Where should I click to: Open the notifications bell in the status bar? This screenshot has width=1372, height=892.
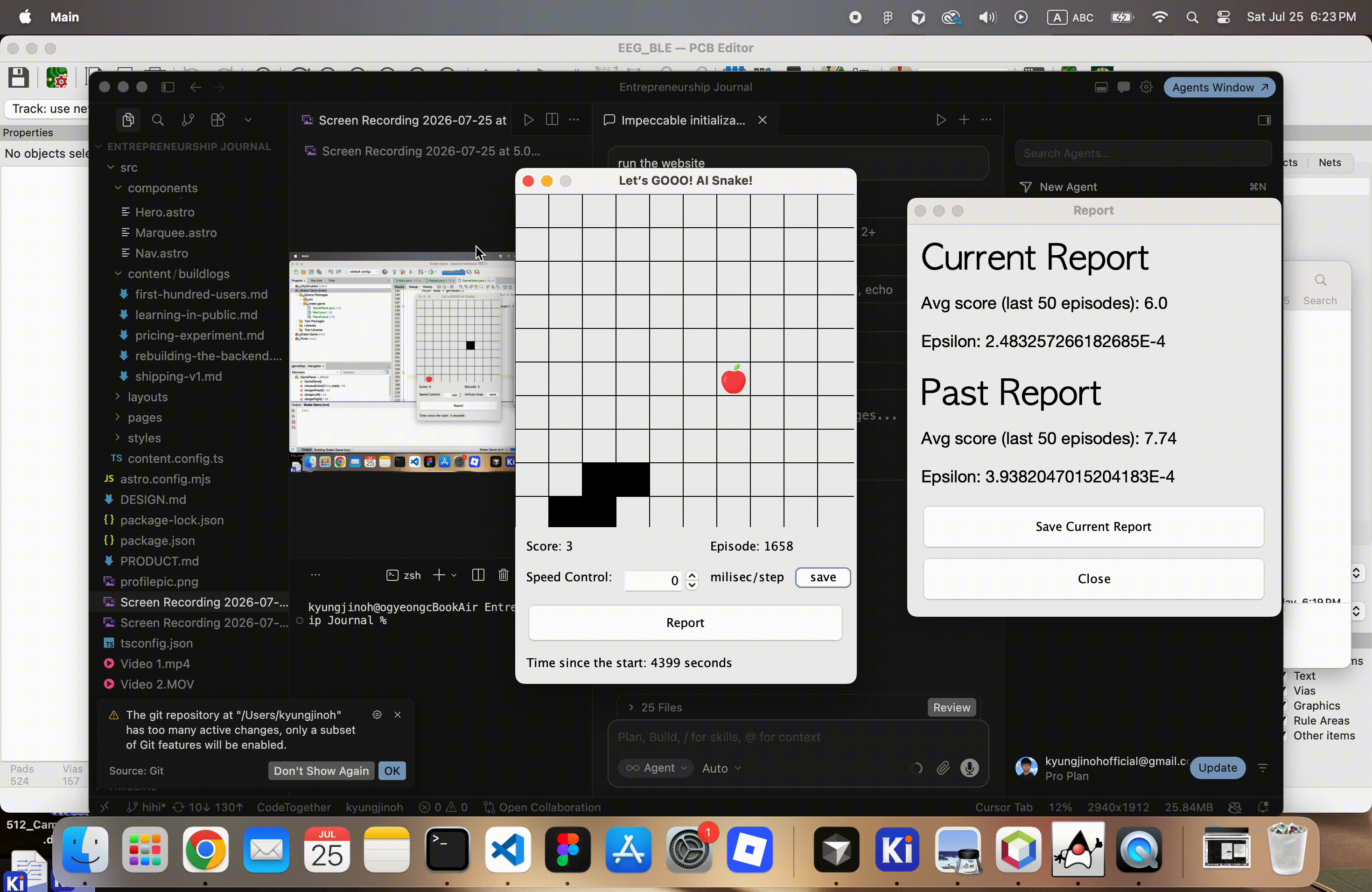pos(1263,807)
